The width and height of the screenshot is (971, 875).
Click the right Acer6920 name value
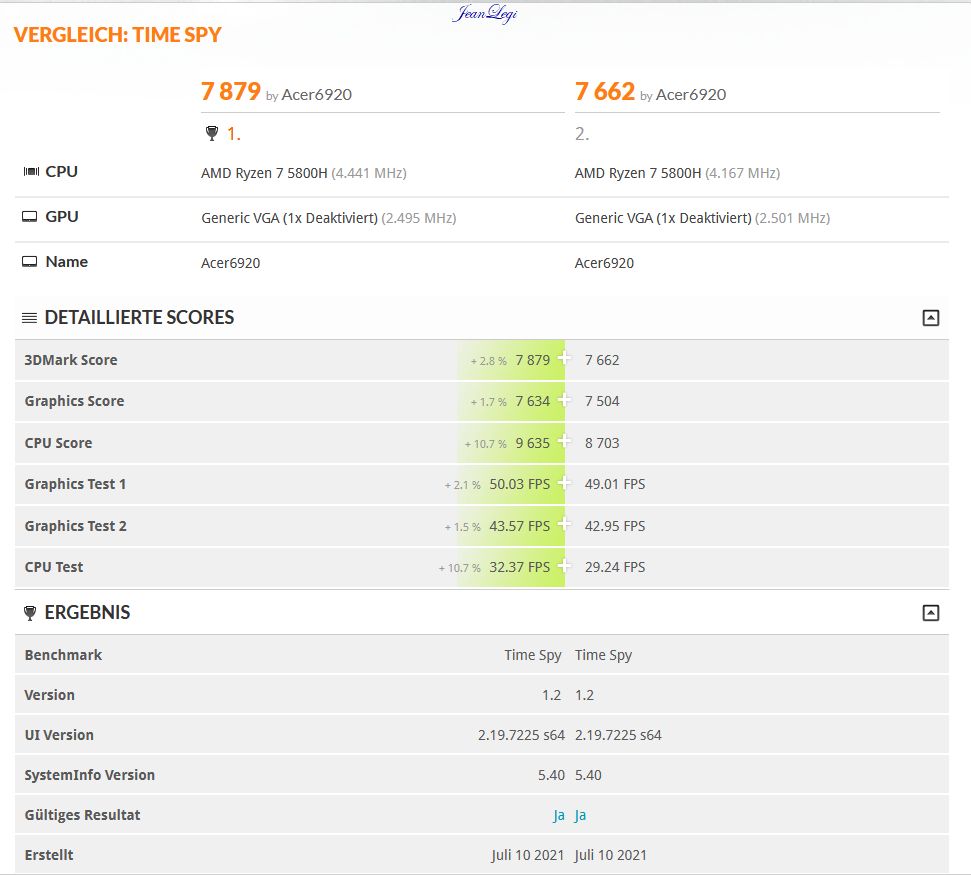click(604, 263)
